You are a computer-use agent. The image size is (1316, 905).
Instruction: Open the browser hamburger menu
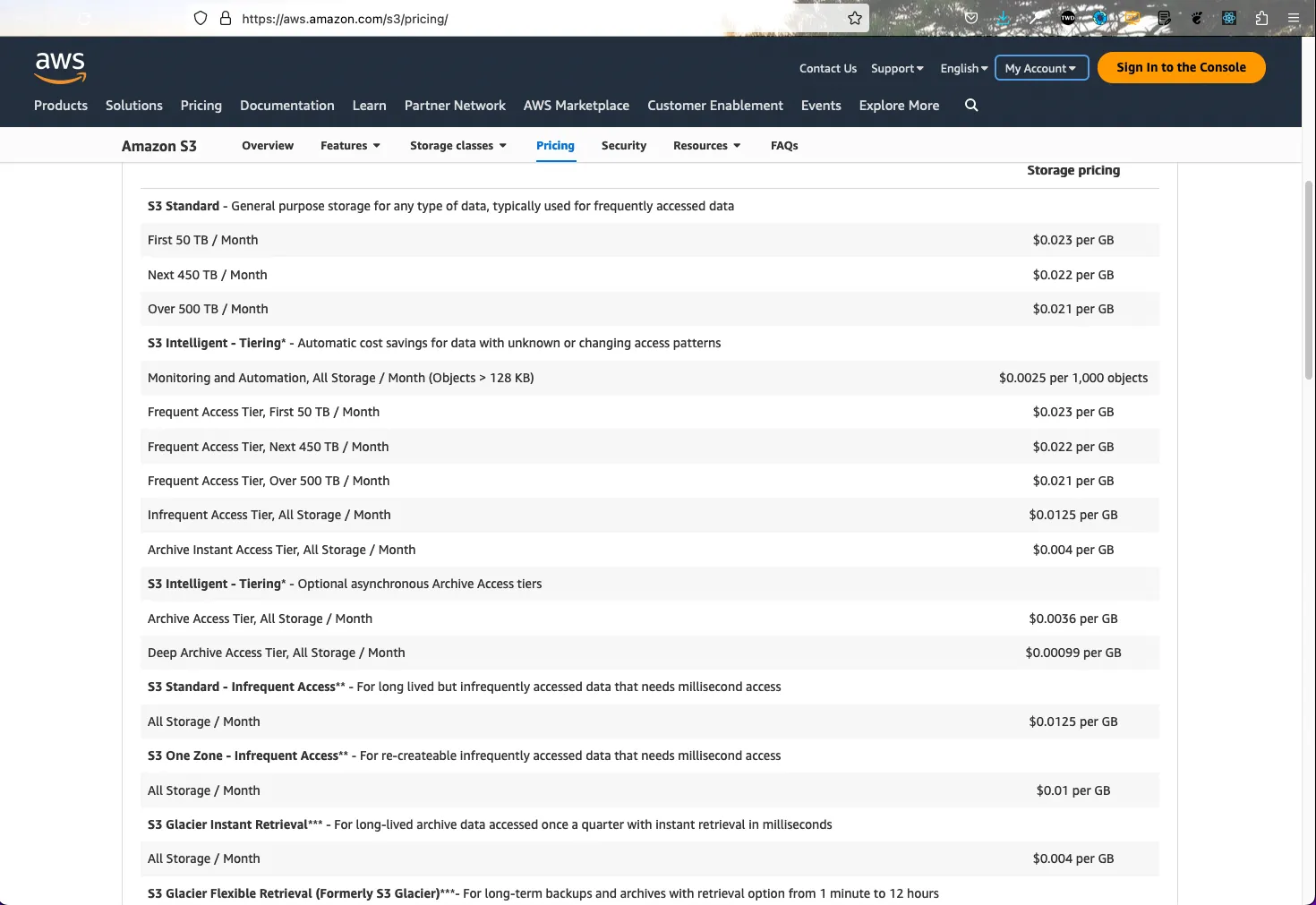point(1294,18)
